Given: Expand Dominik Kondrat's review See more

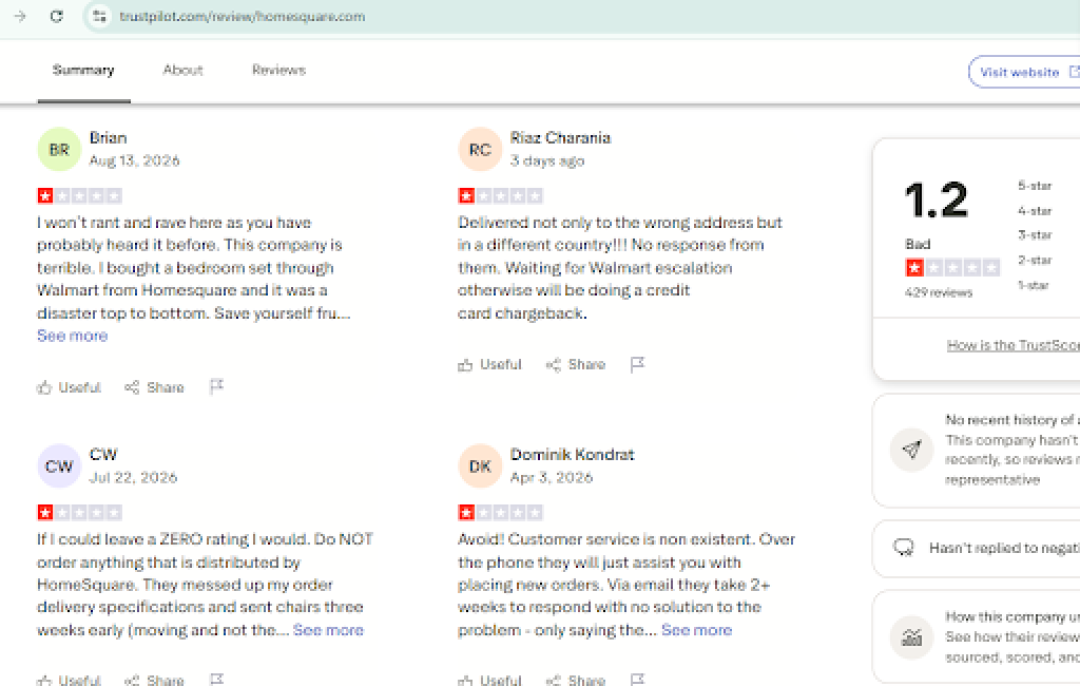Looking at the screenshot, I should (696, 630).
